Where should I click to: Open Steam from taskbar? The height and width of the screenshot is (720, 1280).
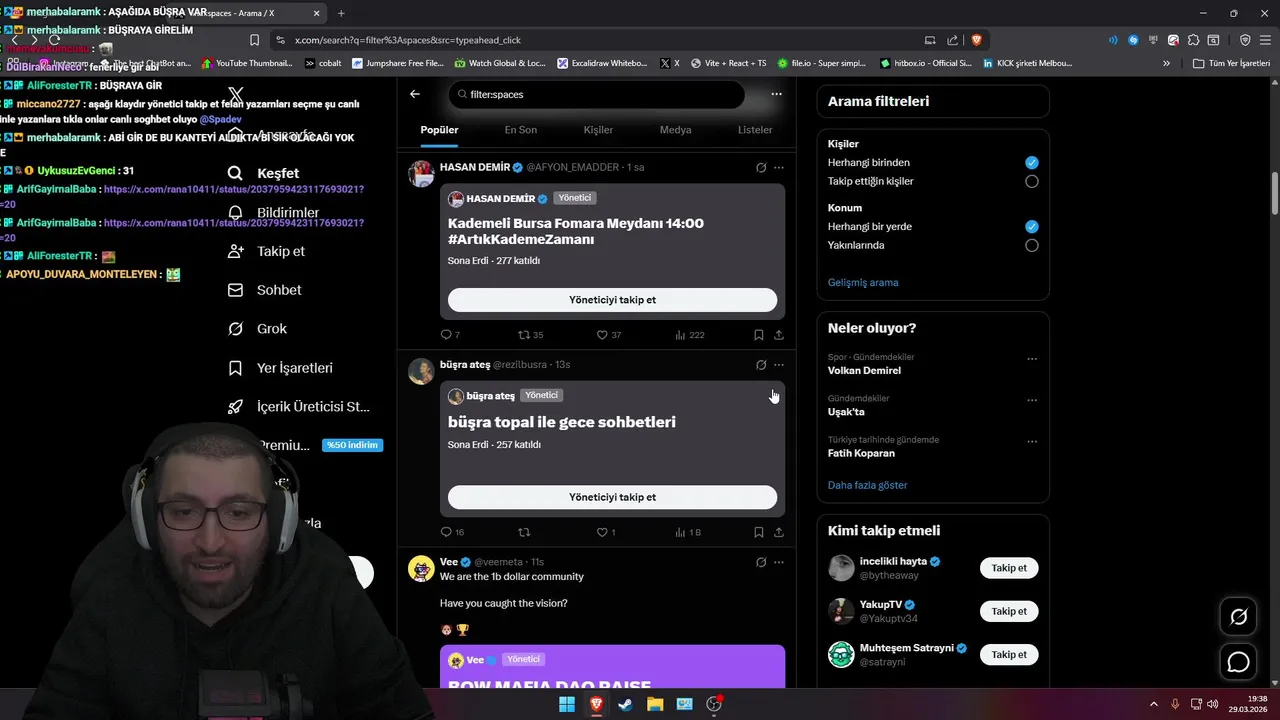pyautogui.click(x=625, y=704)
